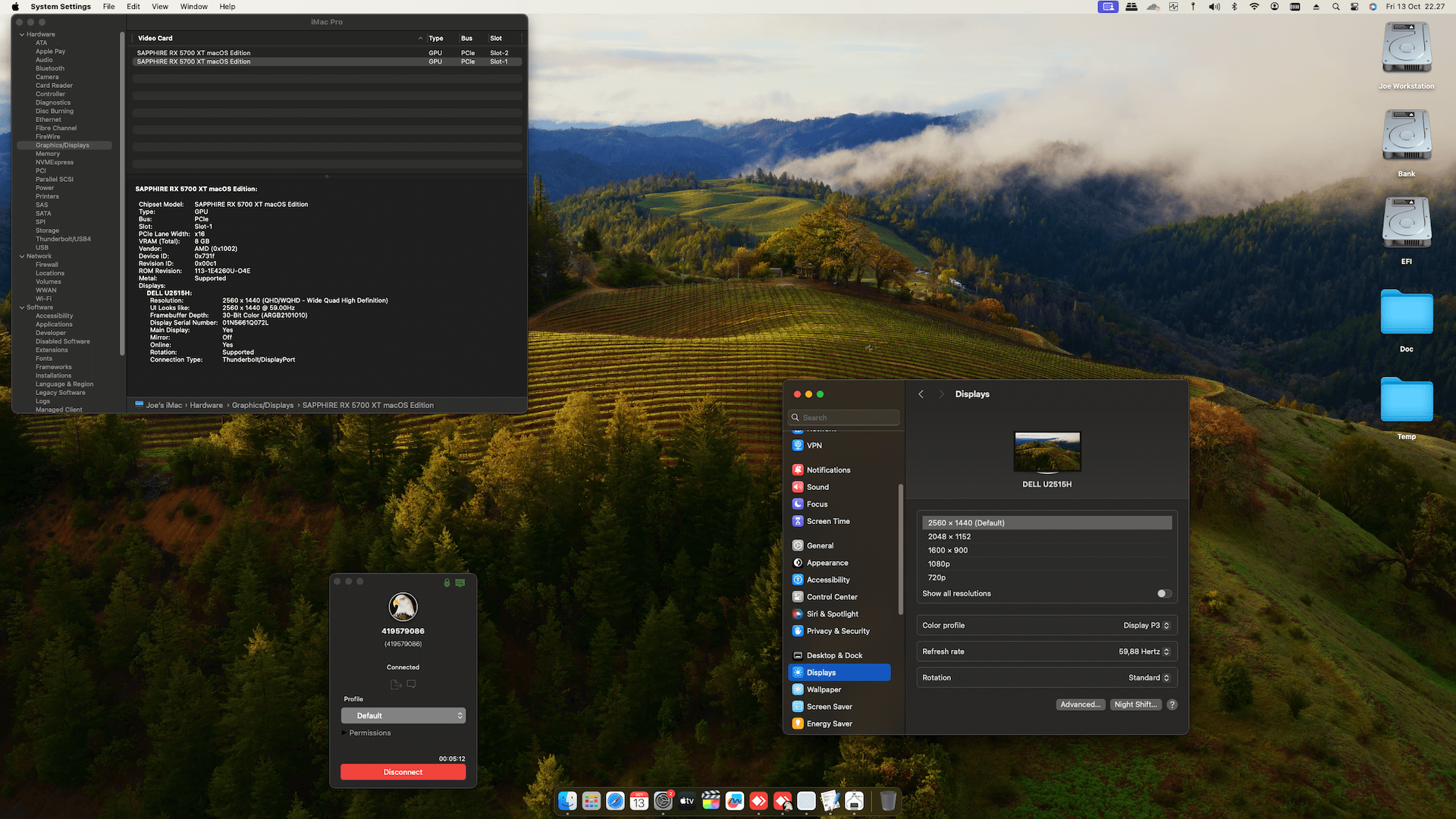
Task: Click the Night Shift button
Action: coord(1135,704)
